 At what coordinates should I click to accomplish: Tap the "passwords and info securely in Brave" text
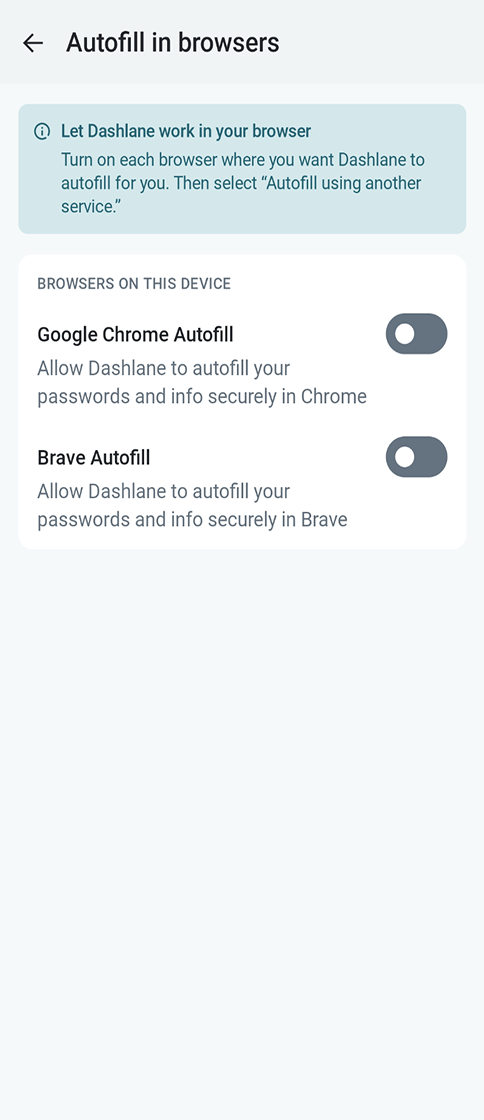tap(192, 519)
